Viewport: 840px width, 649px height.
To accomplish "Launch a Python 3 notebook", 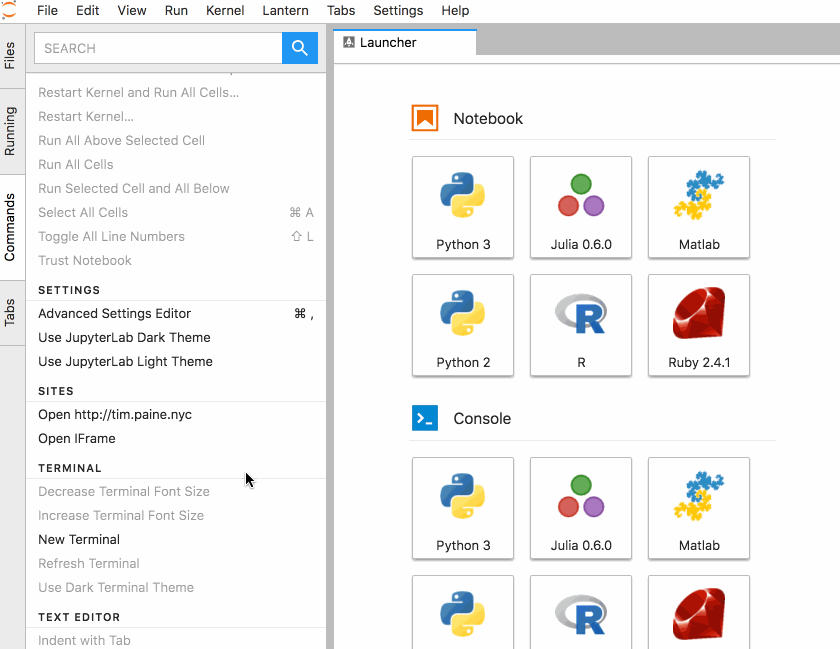I will tap(463, 207).
